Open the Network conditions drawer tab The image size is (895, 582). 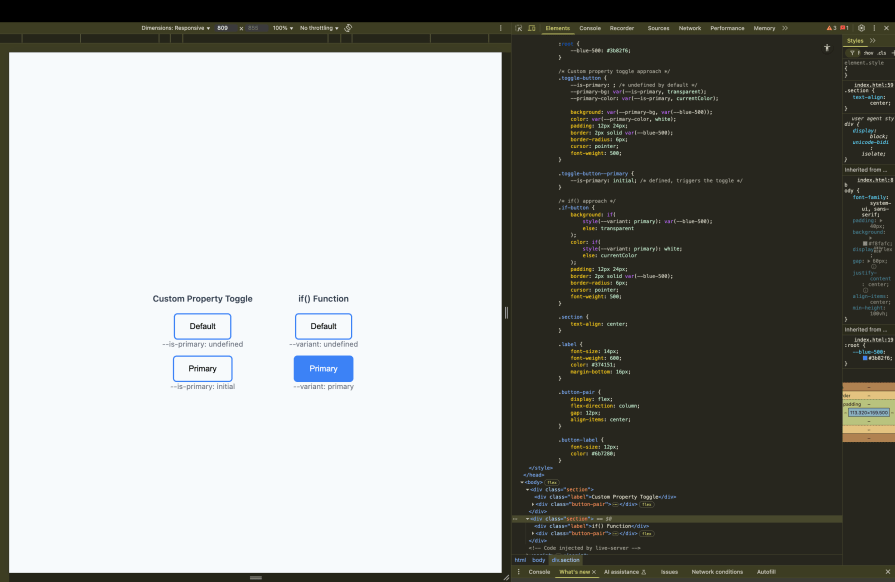coord(718,571)
